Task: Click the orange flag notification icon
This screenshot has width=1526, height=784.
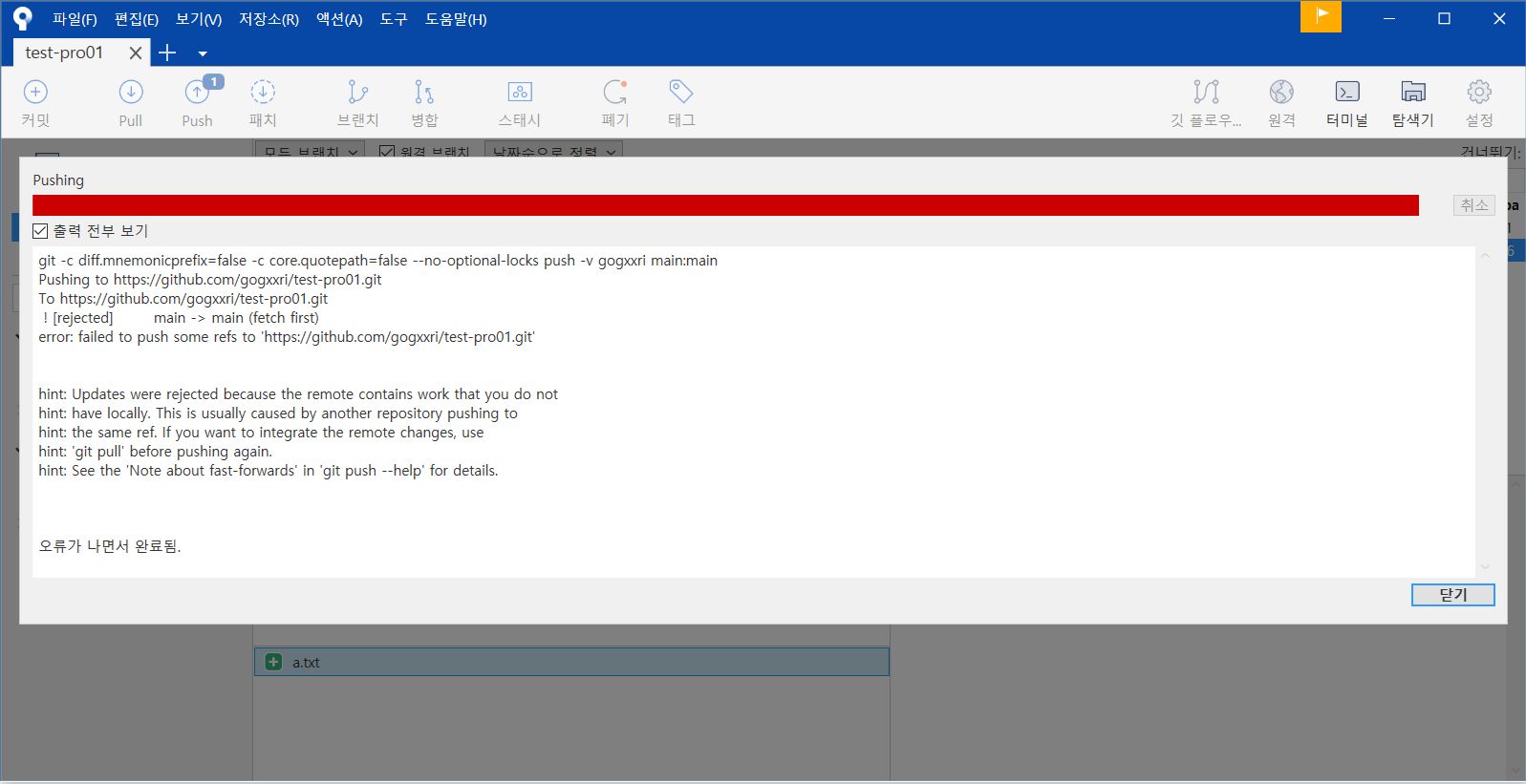Action: [1321, 16]
